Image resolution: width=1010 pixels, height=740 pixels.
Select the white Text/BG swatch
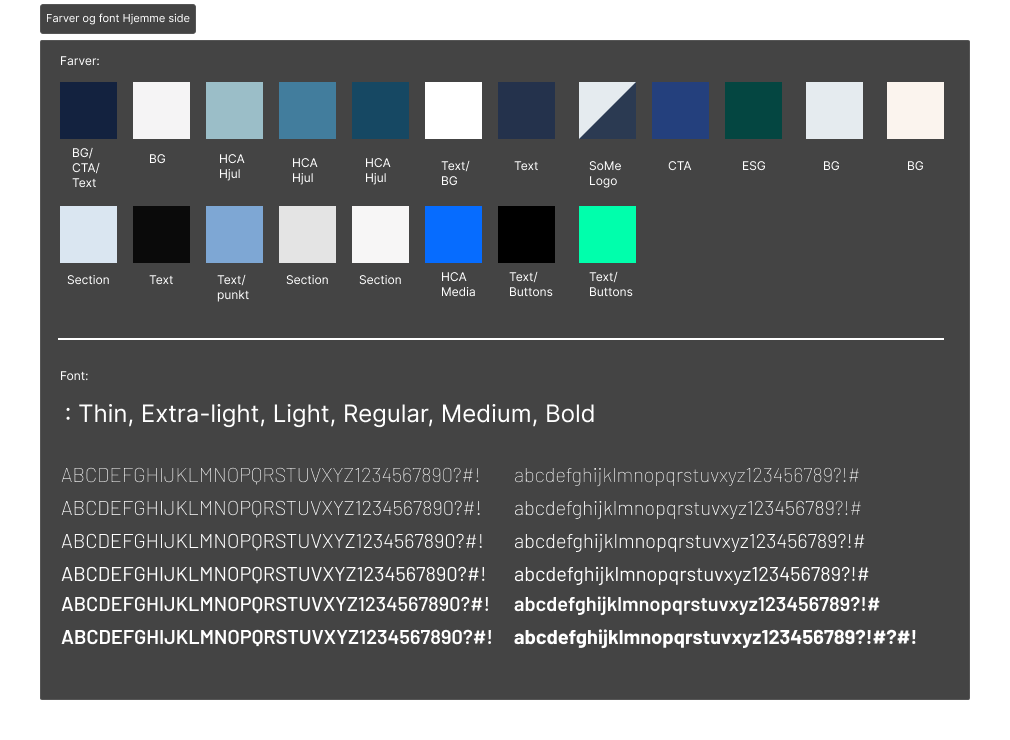coord(453,110)
